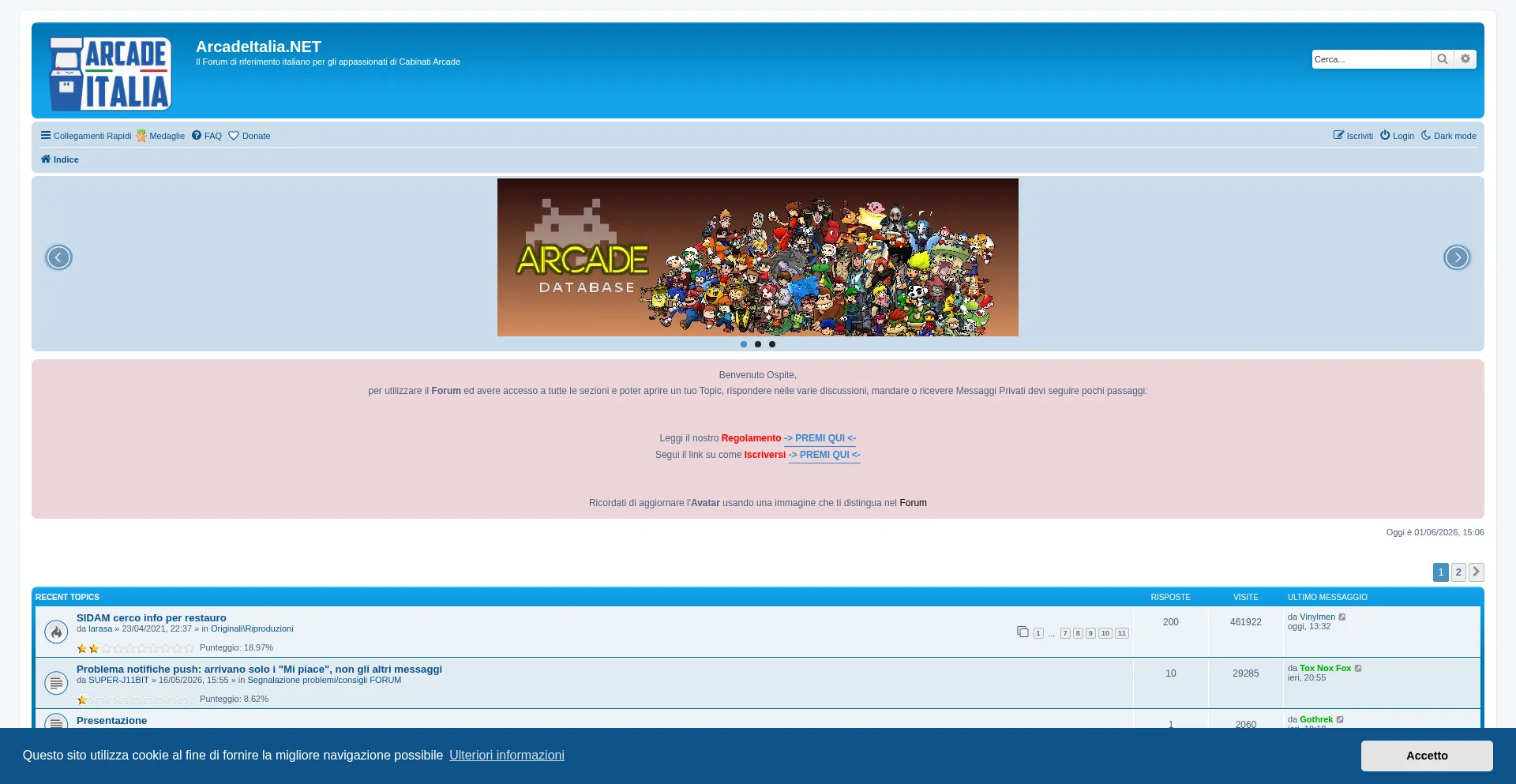Show previous banner slide arrow

[58, 257]
